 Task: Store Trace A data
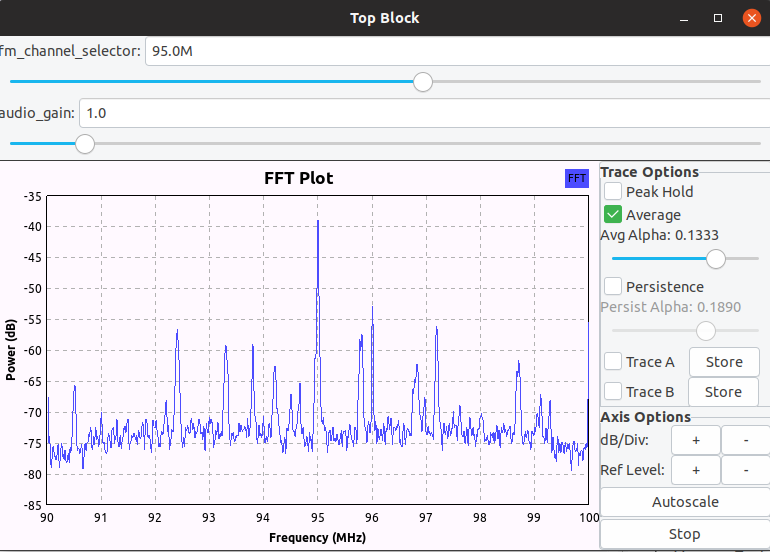click(x=723, y=362)
